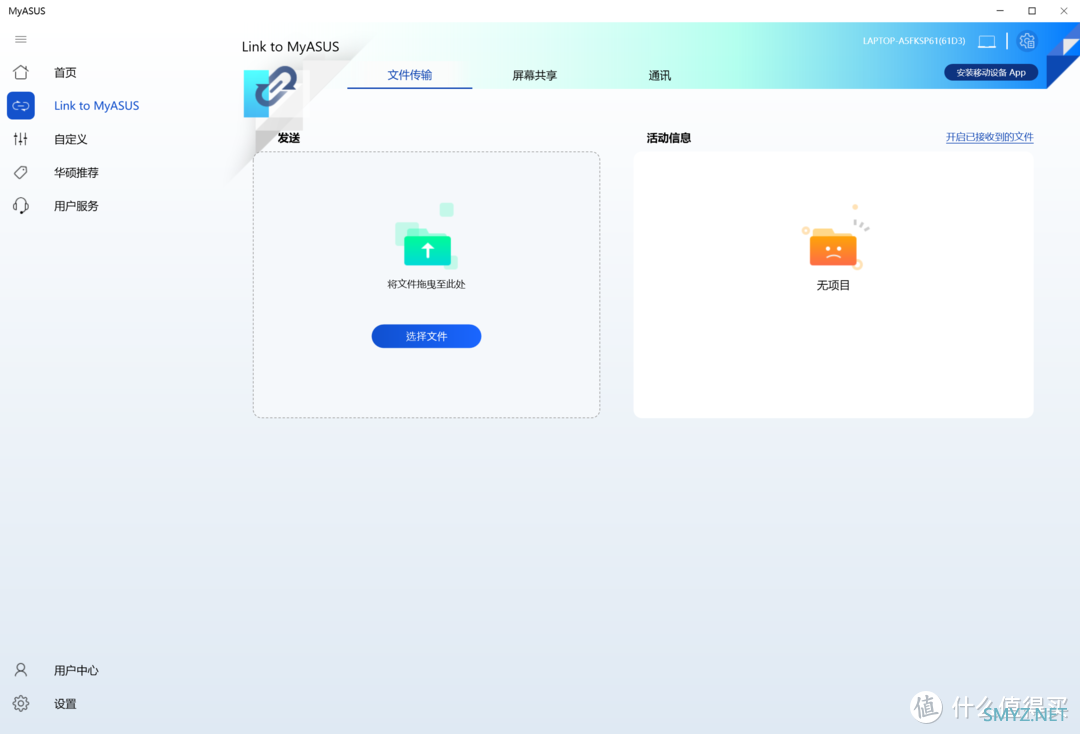Select Link to MyASUS in sidebar
The image size is (1080, 734).
tap(96, 105)
